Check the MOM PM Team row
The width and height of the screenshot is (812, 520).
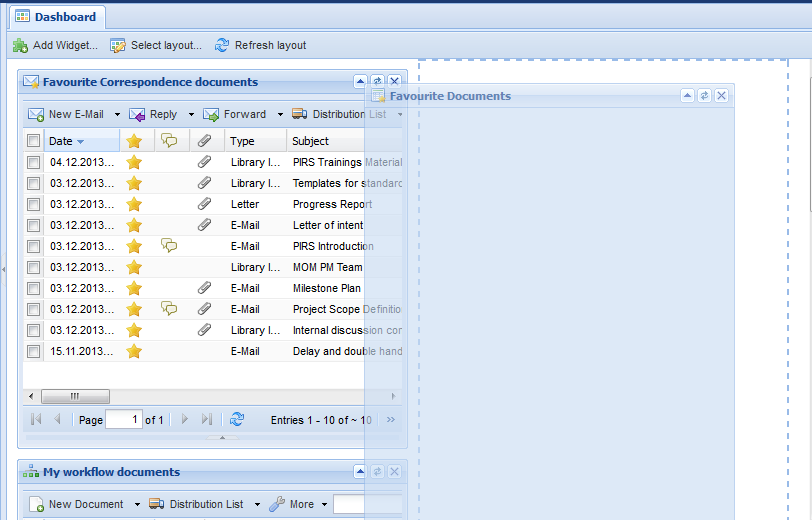[x=34, y=267]
